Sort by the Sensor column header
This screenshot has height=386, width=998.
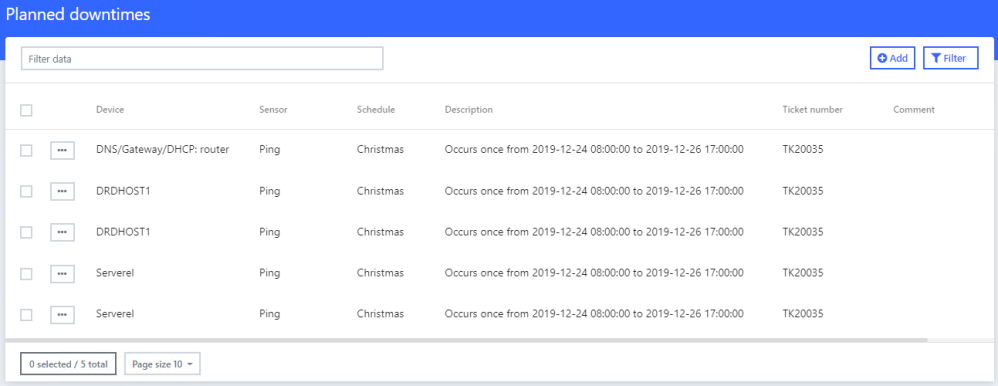click(x=274, y=110)
